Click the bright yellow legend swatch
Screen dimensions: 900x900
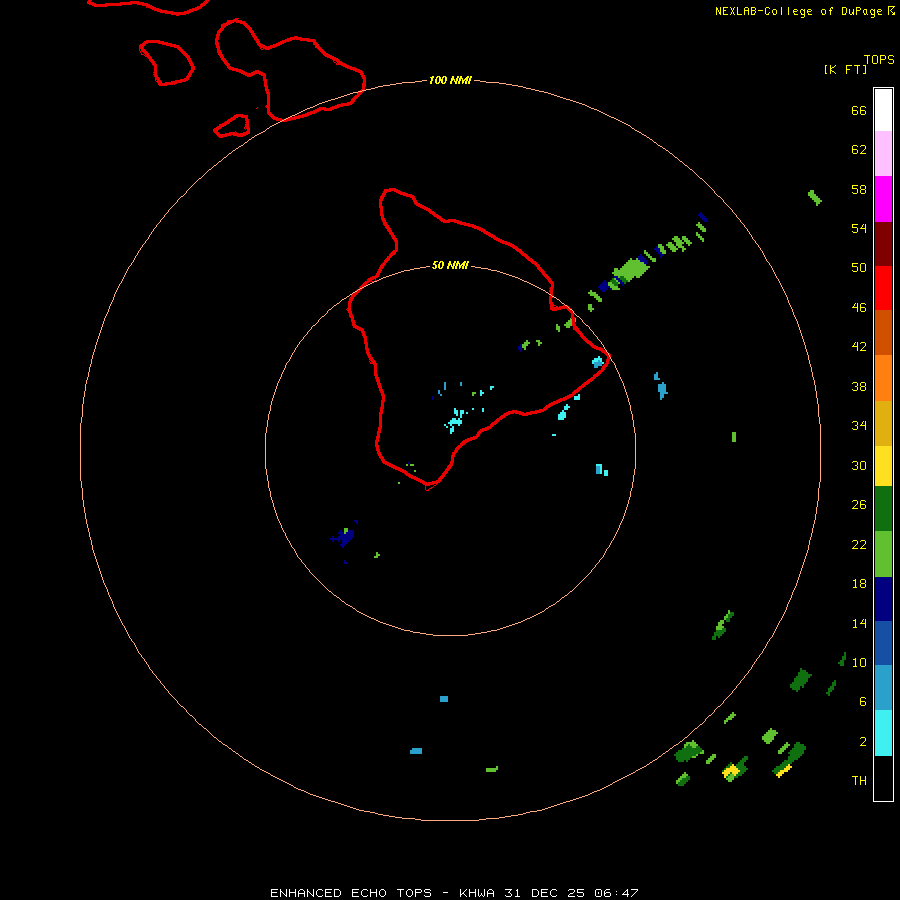(883, 466)
